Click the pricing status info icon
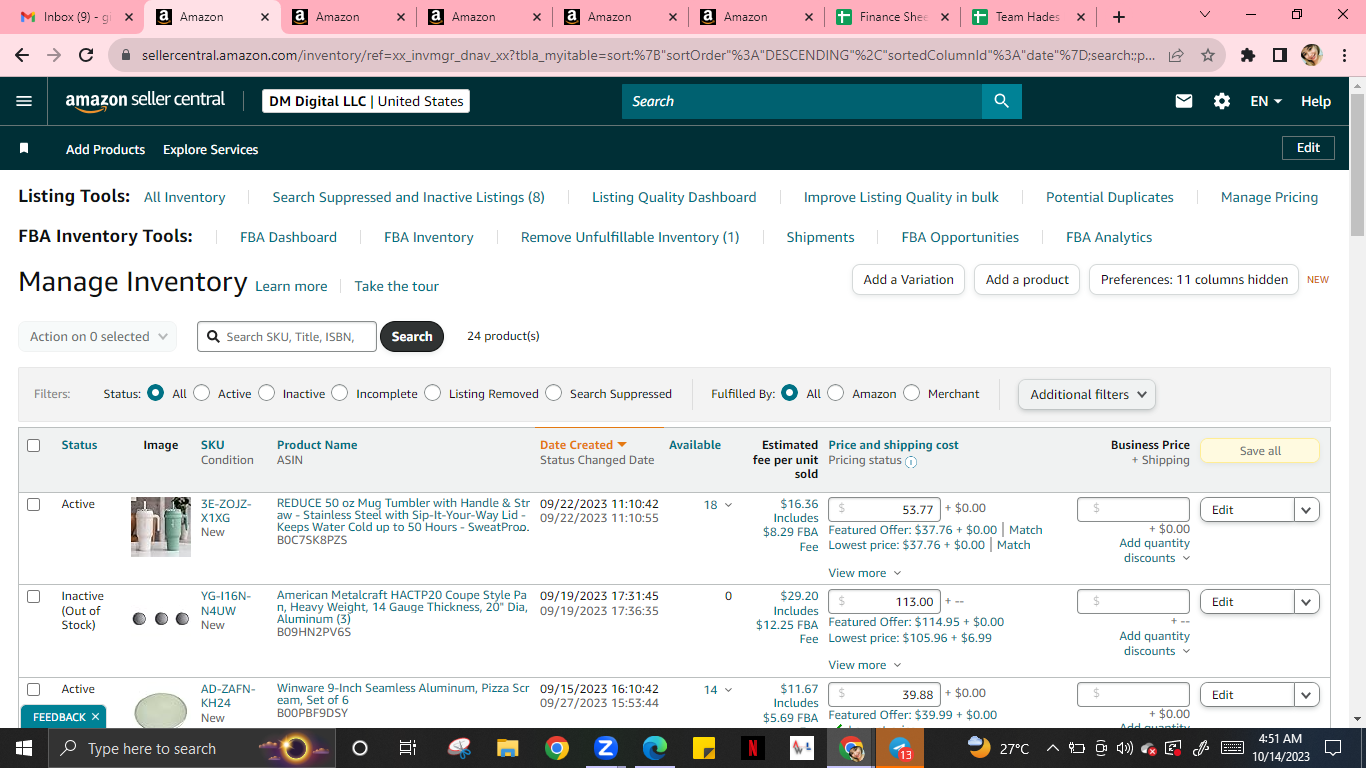 pos(911,461)
